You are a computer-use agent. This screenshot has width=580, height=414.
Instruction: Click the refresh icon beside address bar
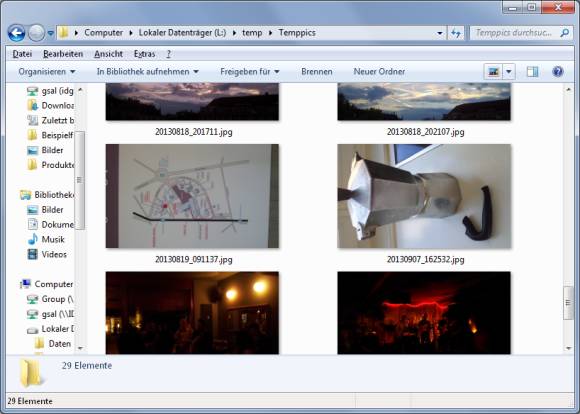pos(456,33)
